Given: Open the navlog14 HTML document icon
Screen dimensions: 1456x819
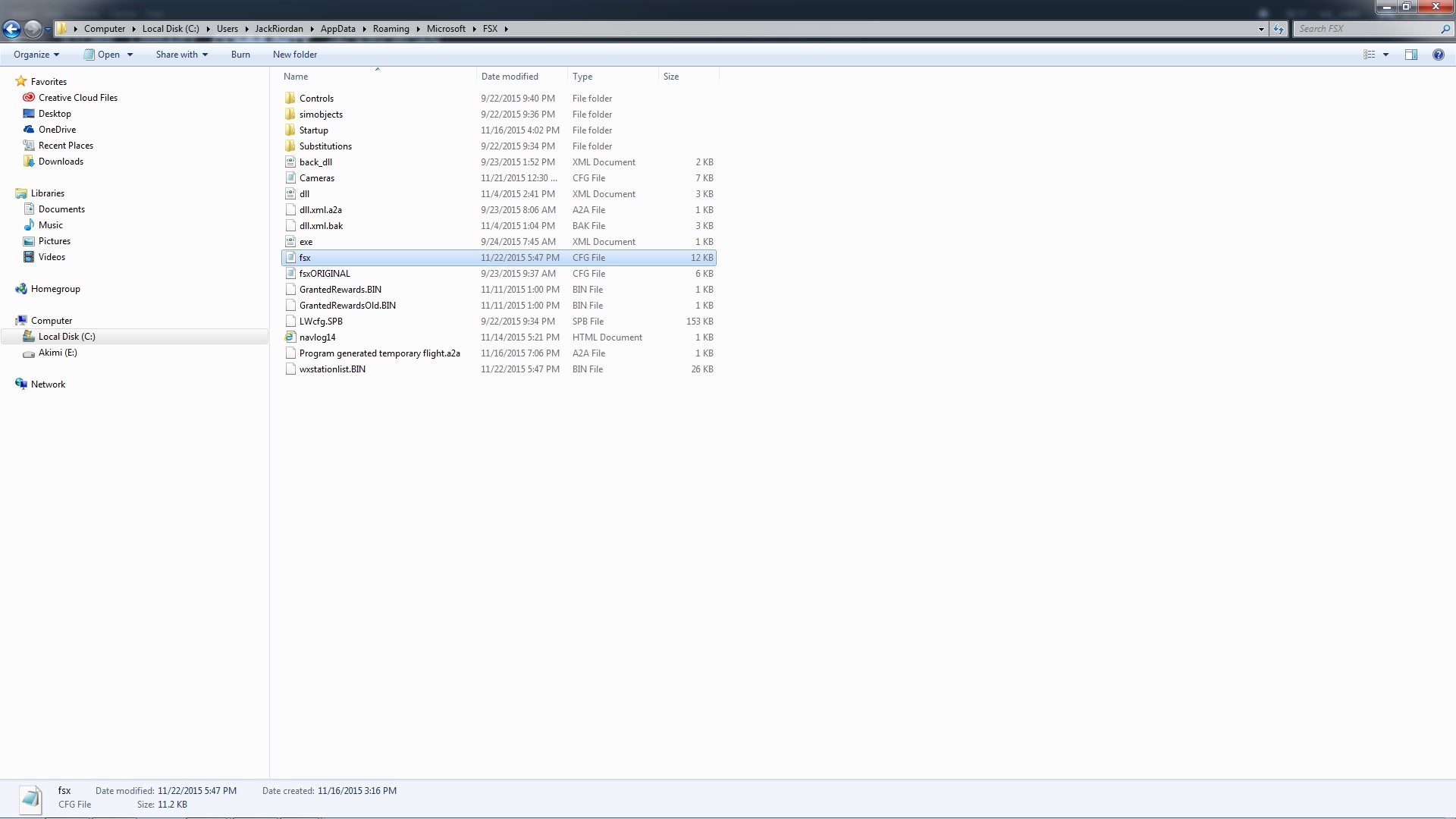Looking at the screenshot, I should [x=290, y=337].
